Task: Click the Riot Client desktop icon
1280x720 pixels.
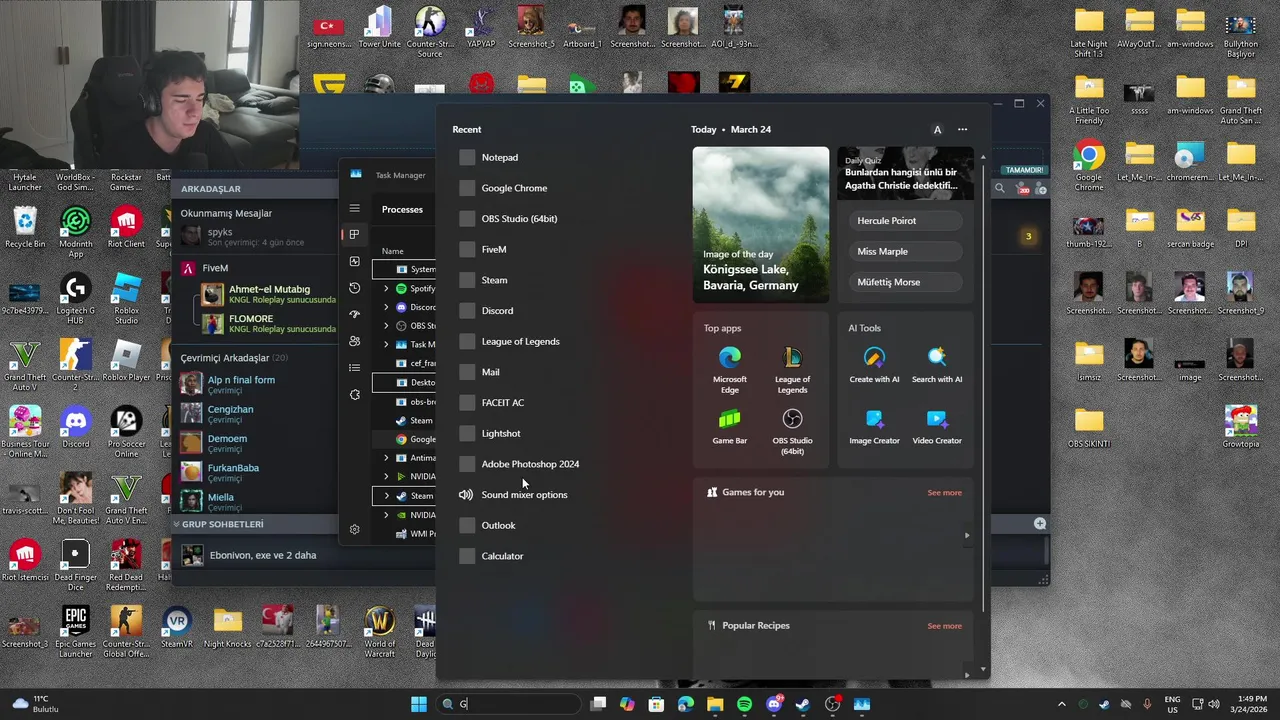Action: click(126, 227)
